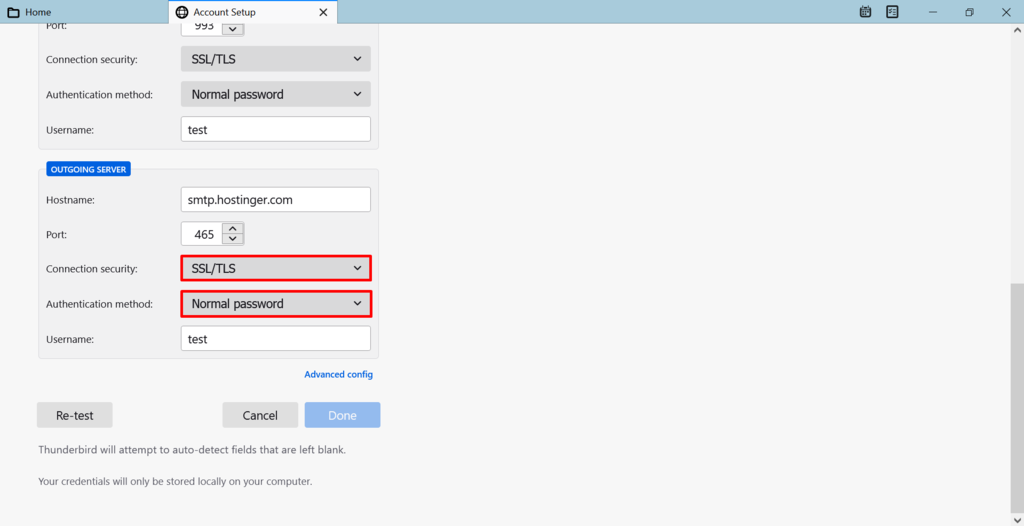Image resolution: width=1024 pixels, height=526 pixels.
Task: Increase the outgoing port value
Action: click(x=233, y=228)
